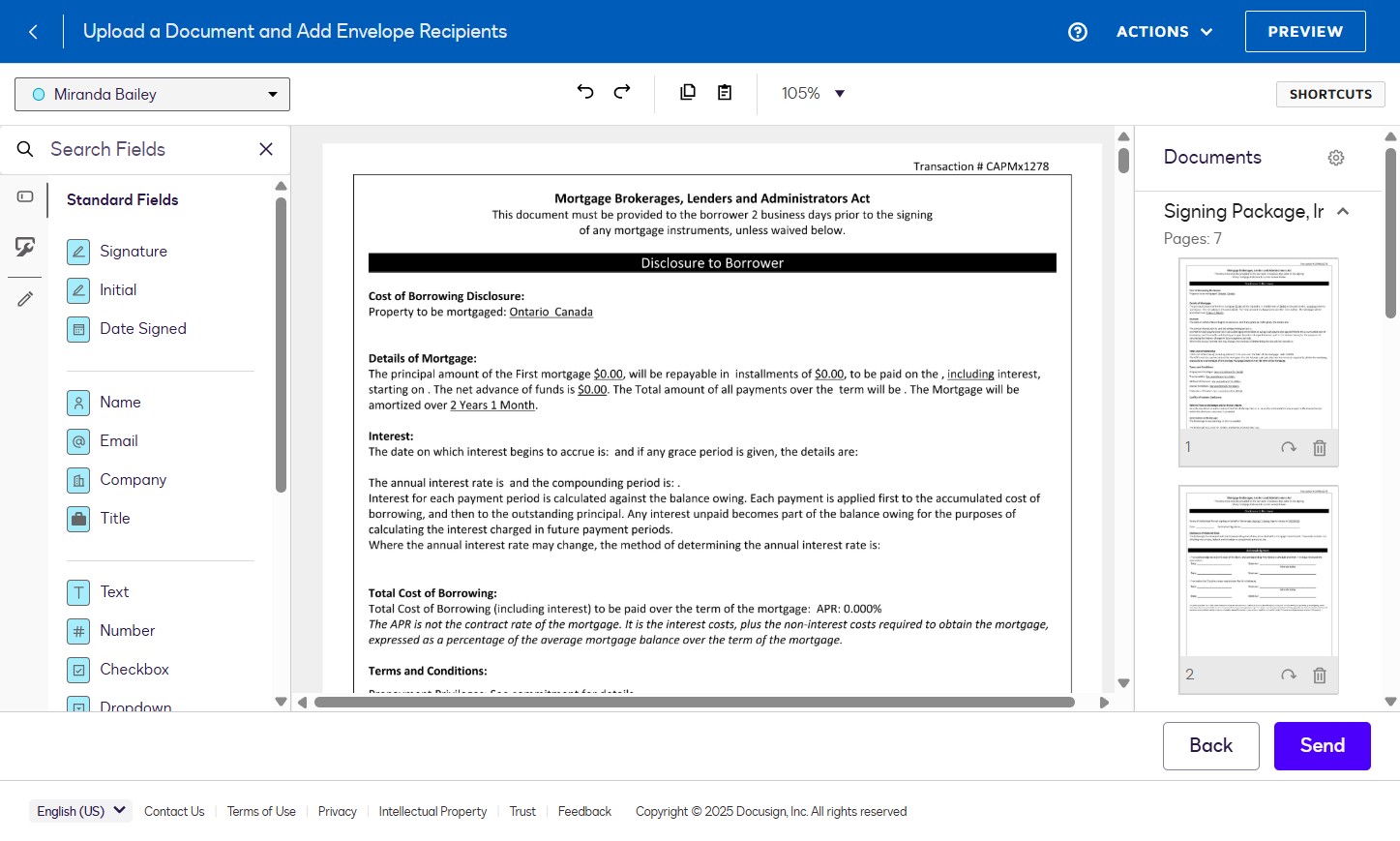This screenshot has width=1400, height=841.
Task: Copy selected field with copy icon
Action: pyautogui.click(x=688, y=92)
